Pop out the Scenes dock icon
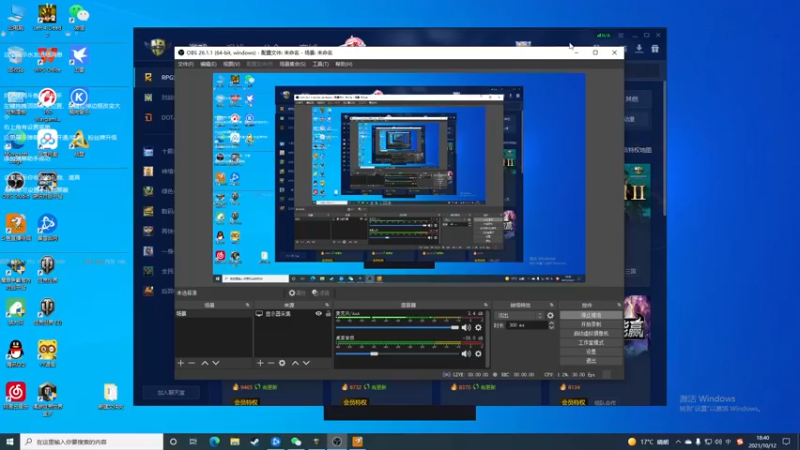This screenshot has height=450, width=800. coord(247,305)
